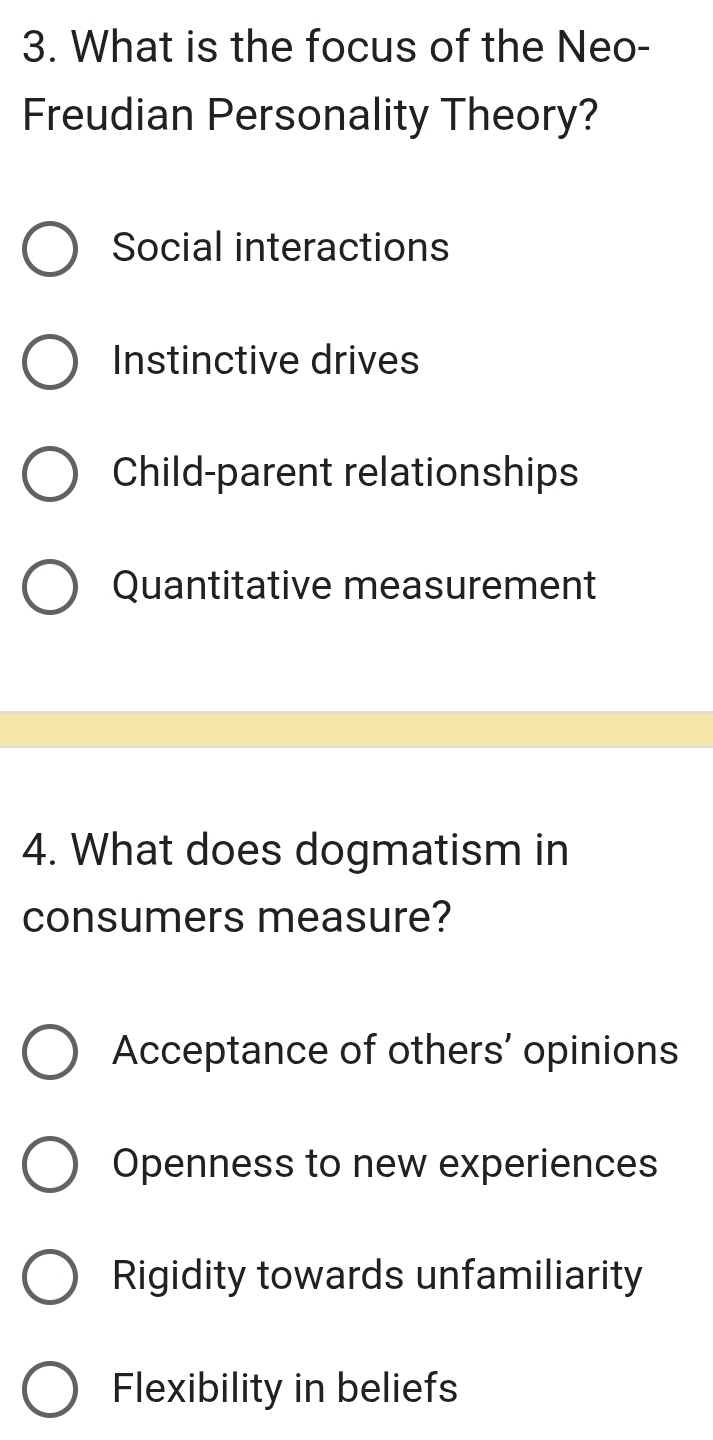The image size is (713, 1440).
Task: Click the radio circle next to Instinctive drives
Action: [x=52, y=361]
